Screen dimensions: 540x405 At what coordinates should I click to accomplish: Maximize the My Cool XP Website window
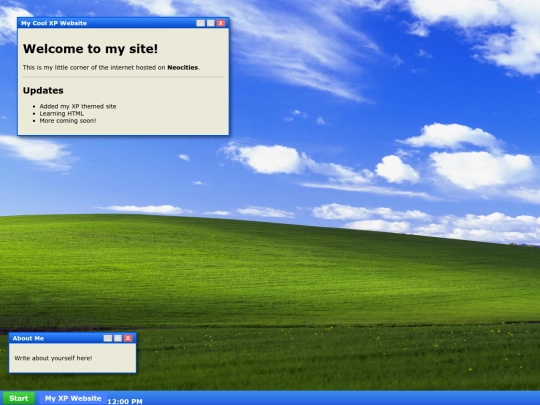[x=211, y=23]
